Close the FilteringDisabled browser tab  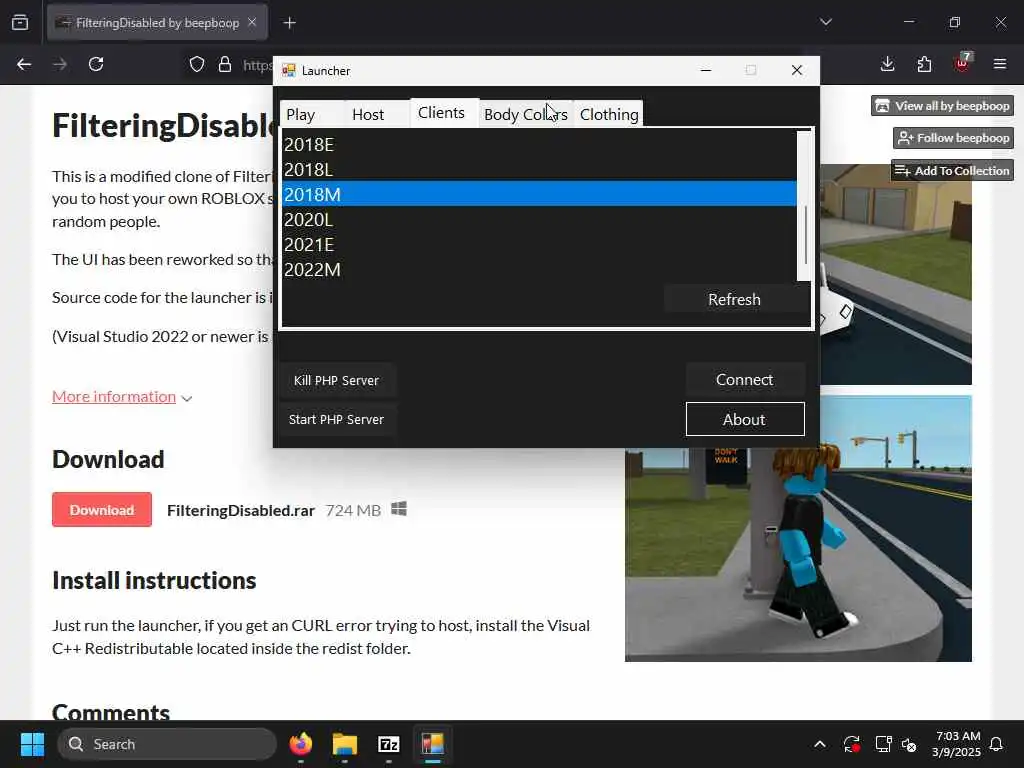click(252, 22)
